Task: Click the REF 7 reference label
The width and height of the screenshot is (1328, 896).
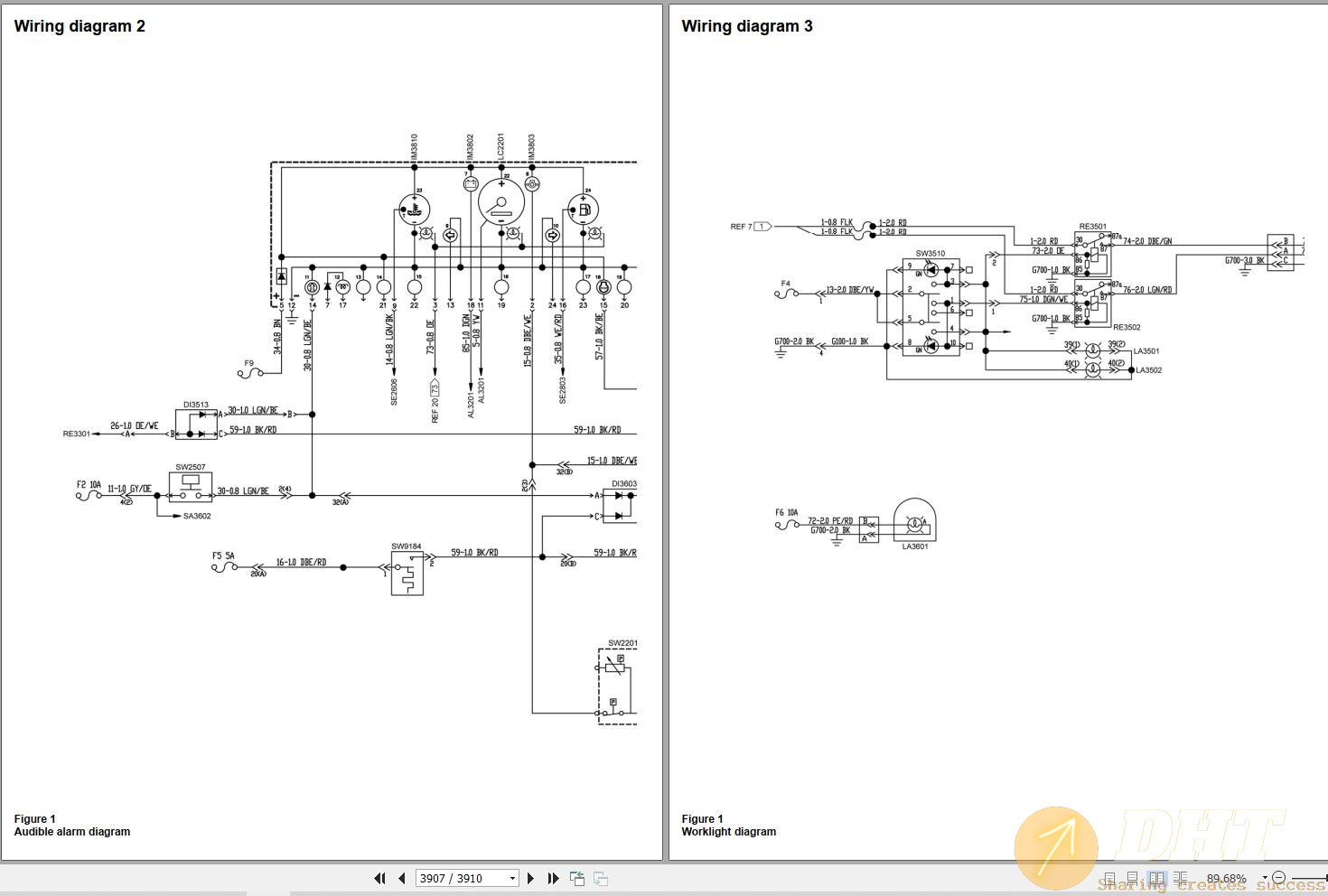Action: coord(741,227)
